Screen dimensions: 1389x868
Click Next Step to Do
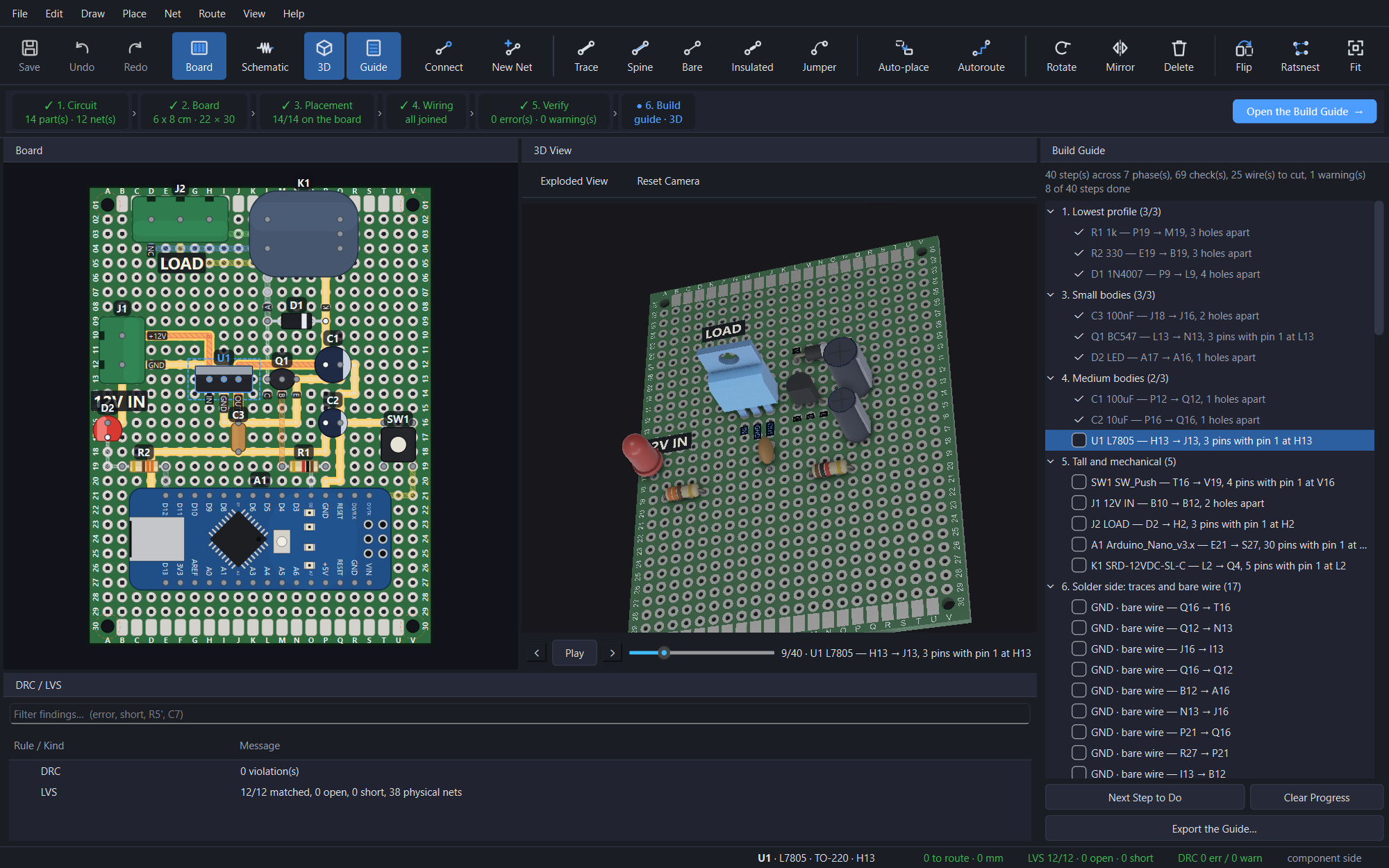[x=1145, y=797]
